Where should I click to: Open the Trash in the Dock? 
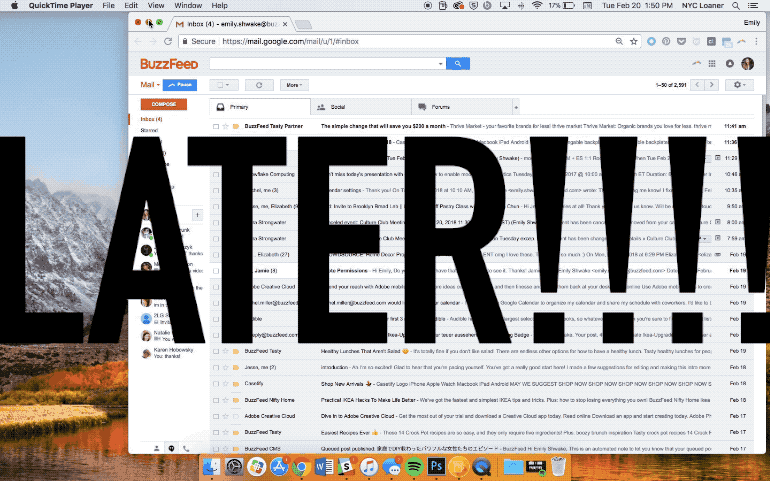pos(558,466)
